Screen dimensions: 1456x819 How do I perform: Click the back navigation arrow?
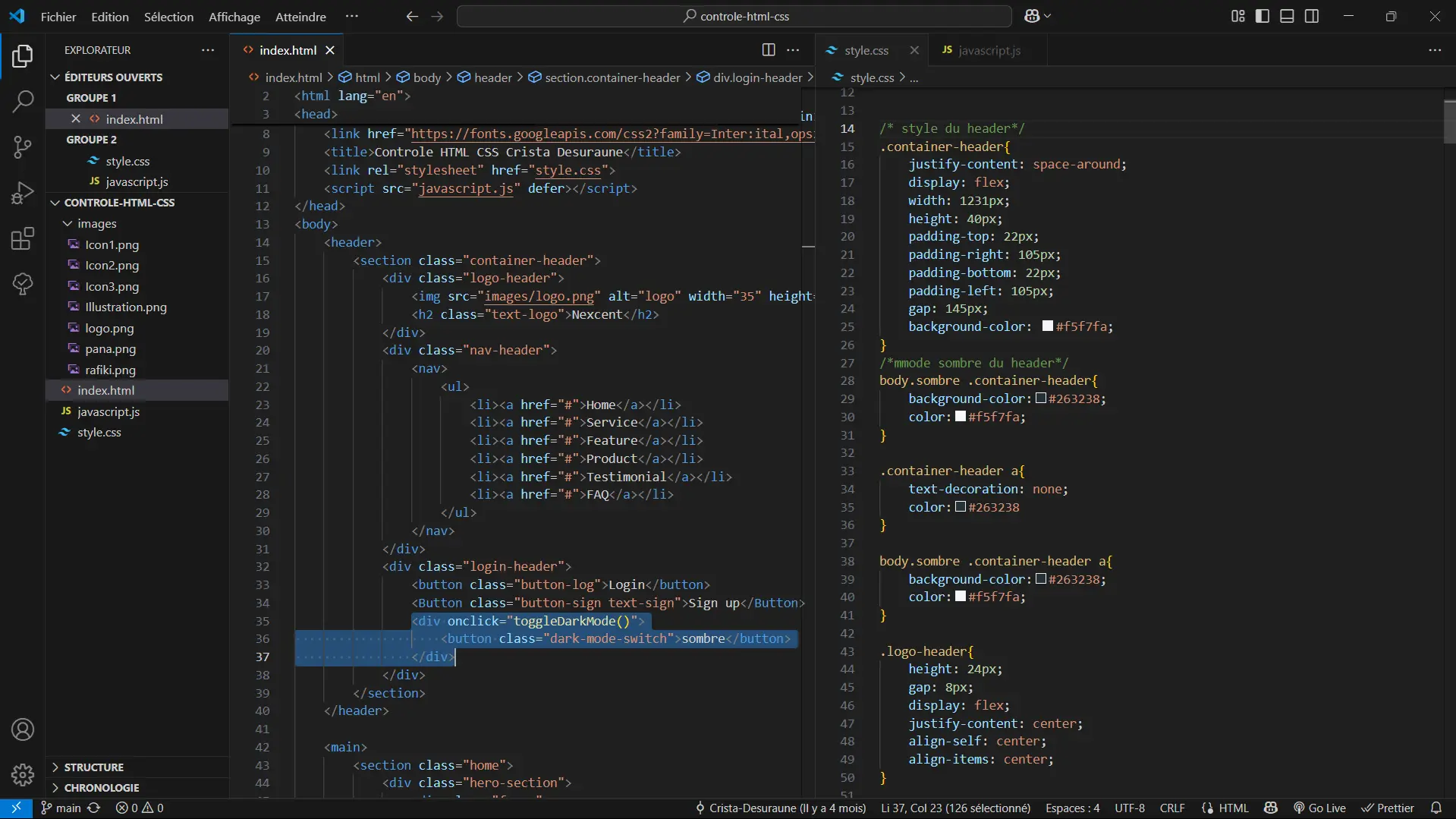click(411, 16)
